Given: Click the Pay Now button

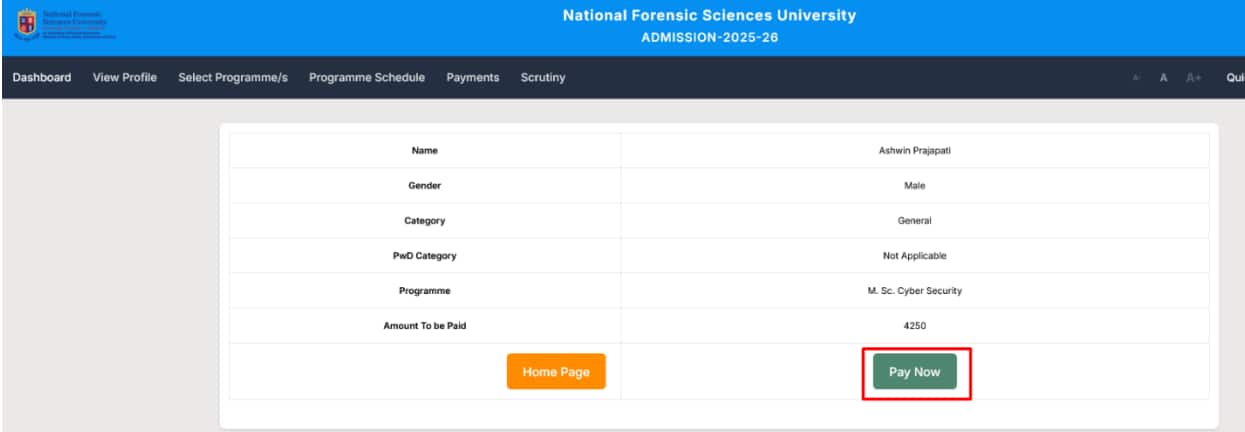Looking at the screenshot, I should click(x=915, y=371).
